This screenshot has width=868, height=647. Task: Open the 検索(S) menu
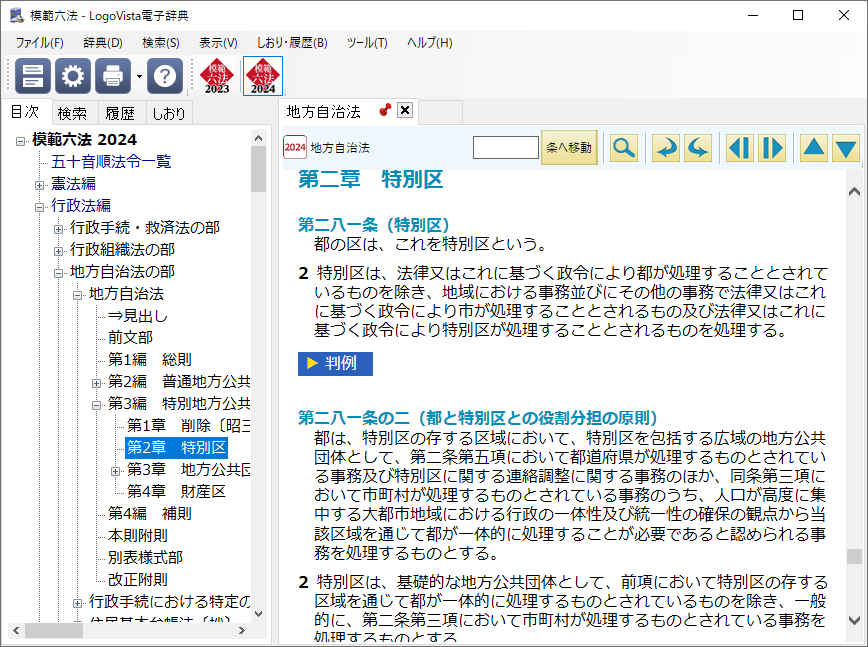(161, 43)
